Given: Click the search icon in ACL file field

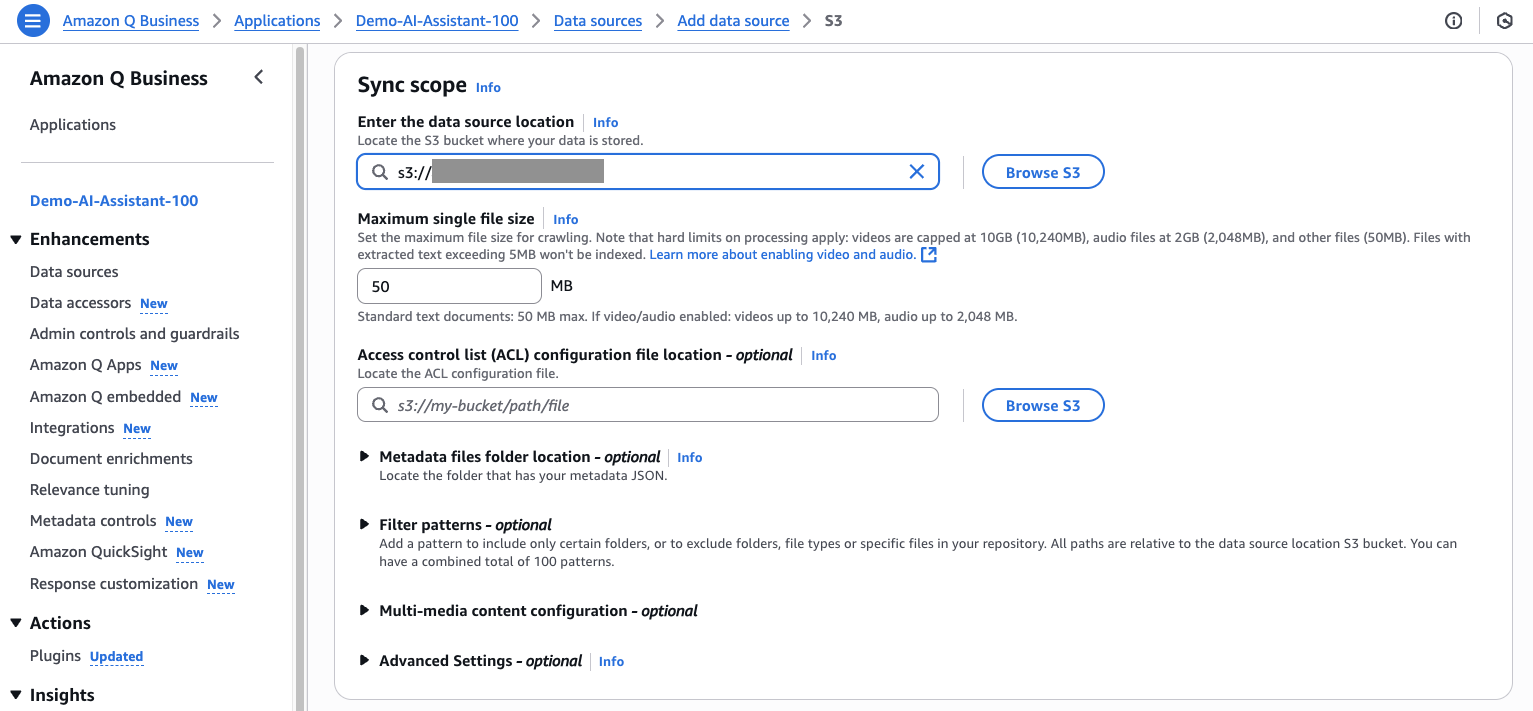Looking at the screenshot, I should click(380, 405).
